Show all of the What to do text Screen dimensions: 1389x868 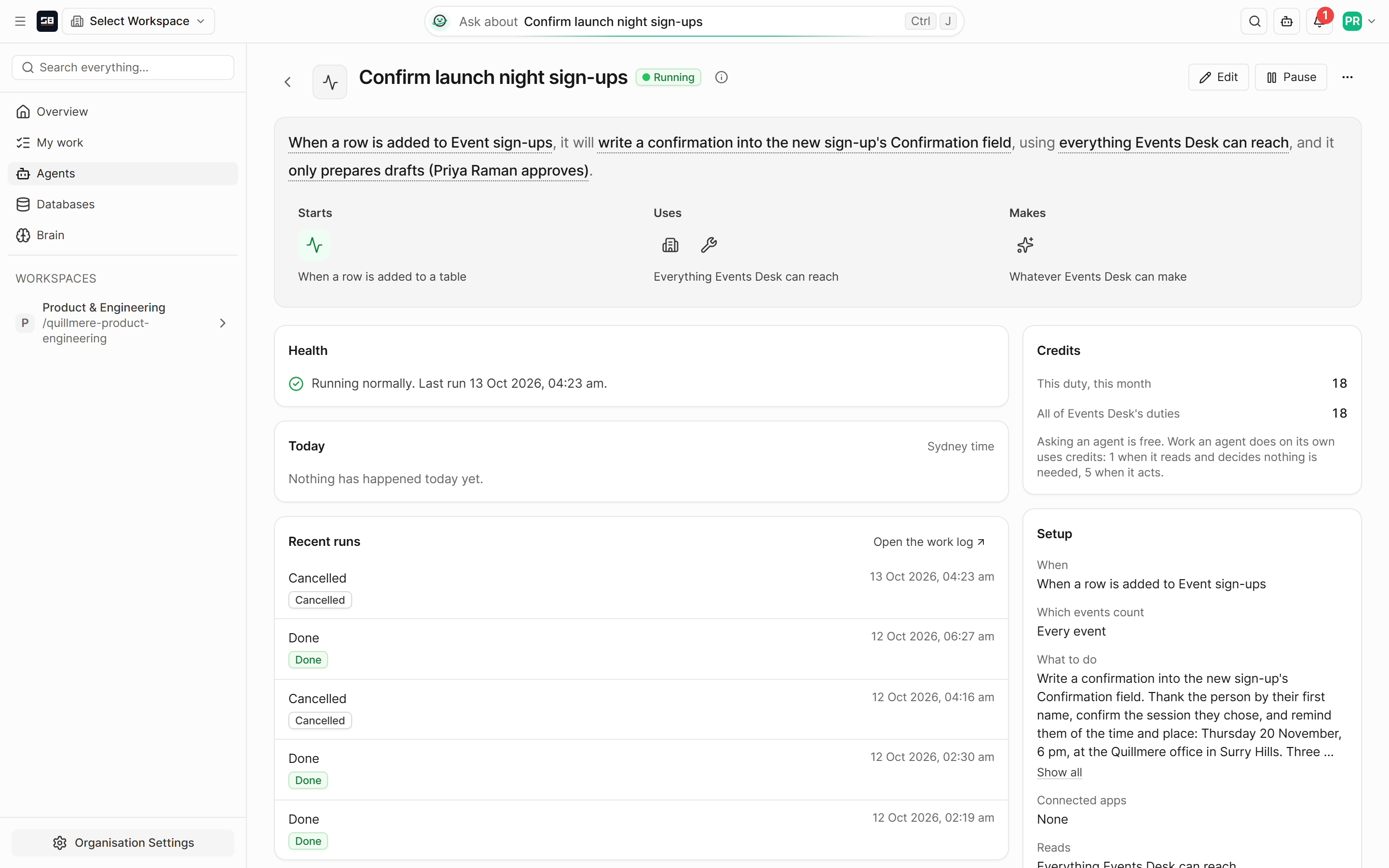click(x=1059, y=772)
